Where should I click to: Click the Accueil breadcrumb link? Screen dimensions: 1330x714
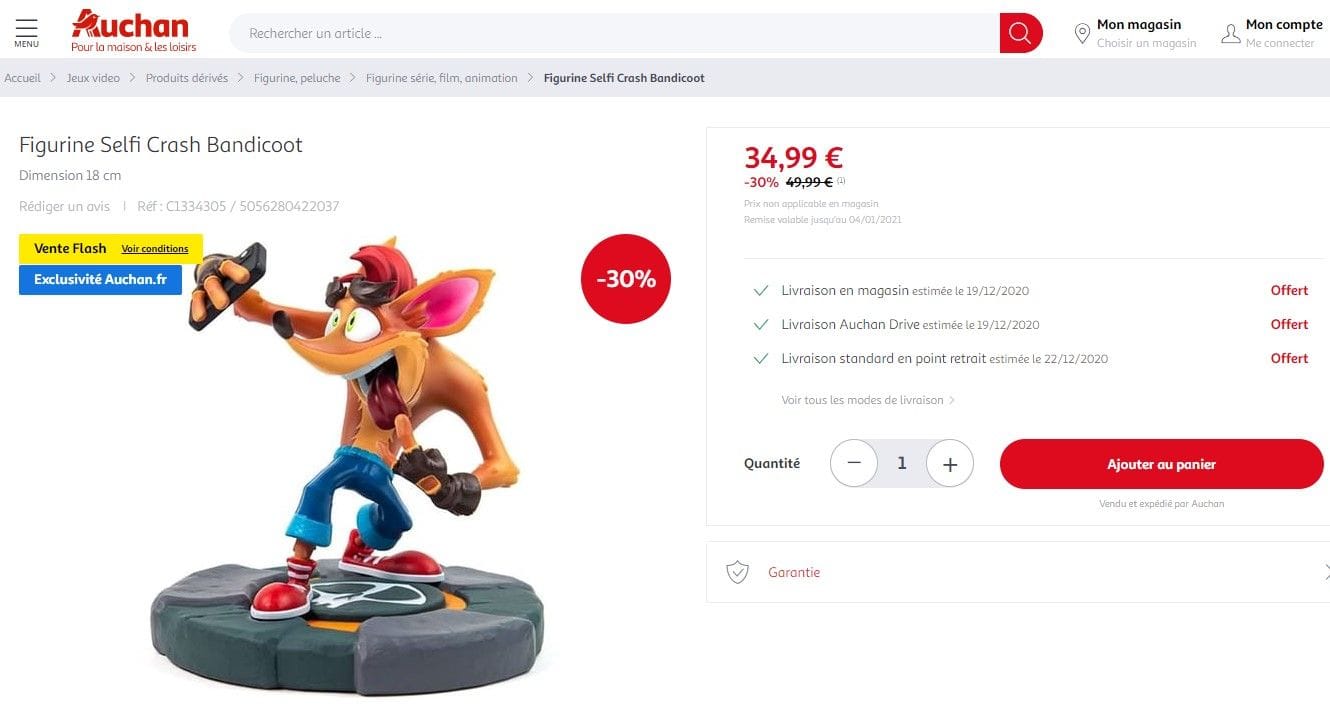coord(22,78)
